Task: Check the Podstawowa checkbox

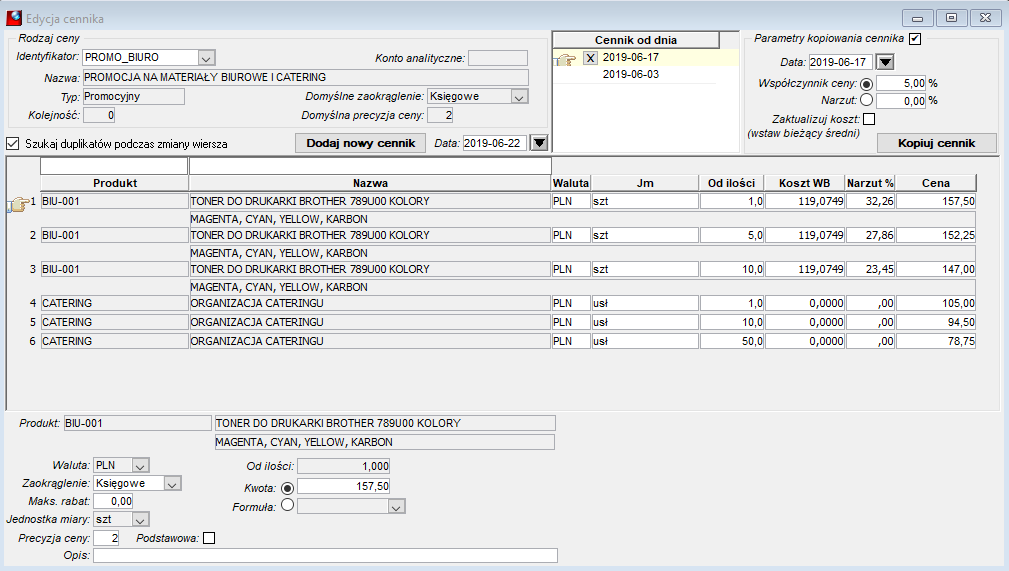Action: click(x=209, y=538)
